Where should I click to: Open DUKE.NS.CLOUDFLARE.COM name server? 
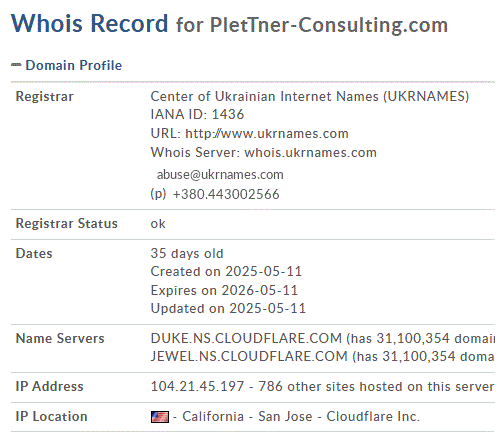(x=246, y=338)
